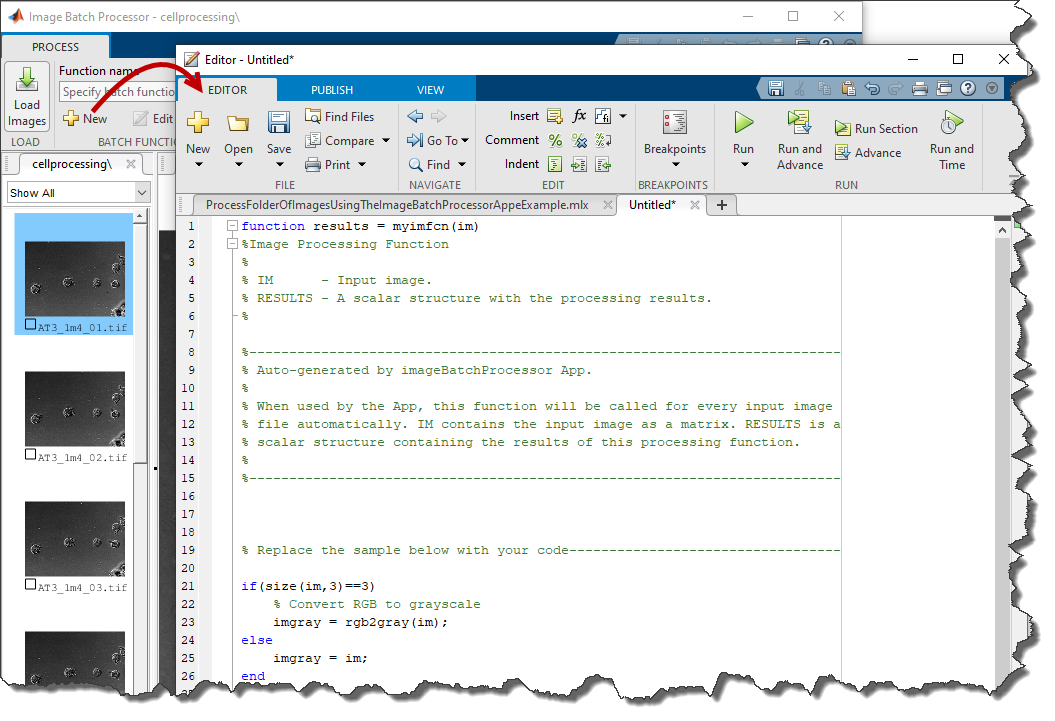Open the New dropdown arrow in Editor

pos(198,165)
